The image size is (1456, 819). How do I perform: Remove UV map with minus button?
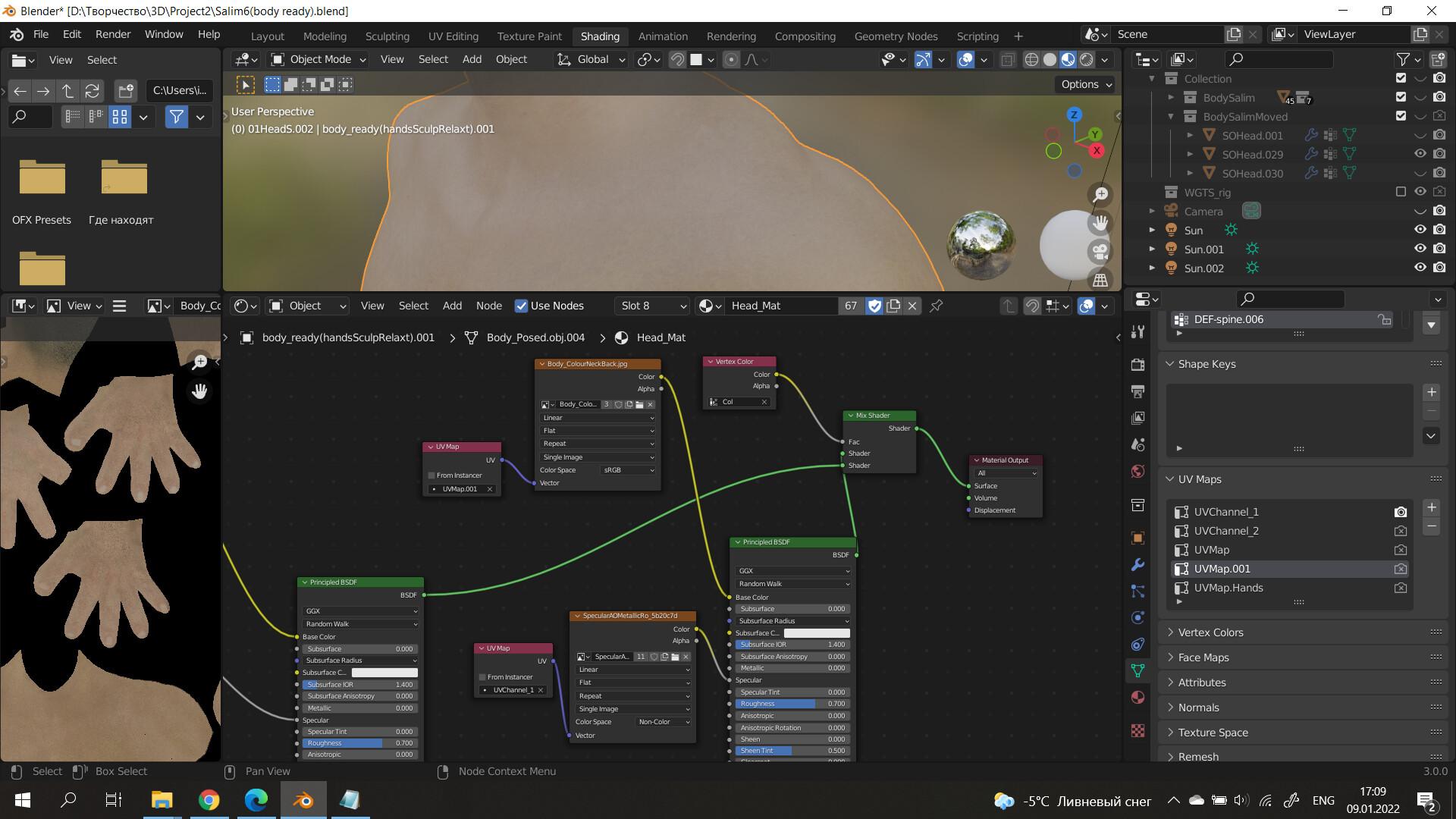[x=1431, y=526]
